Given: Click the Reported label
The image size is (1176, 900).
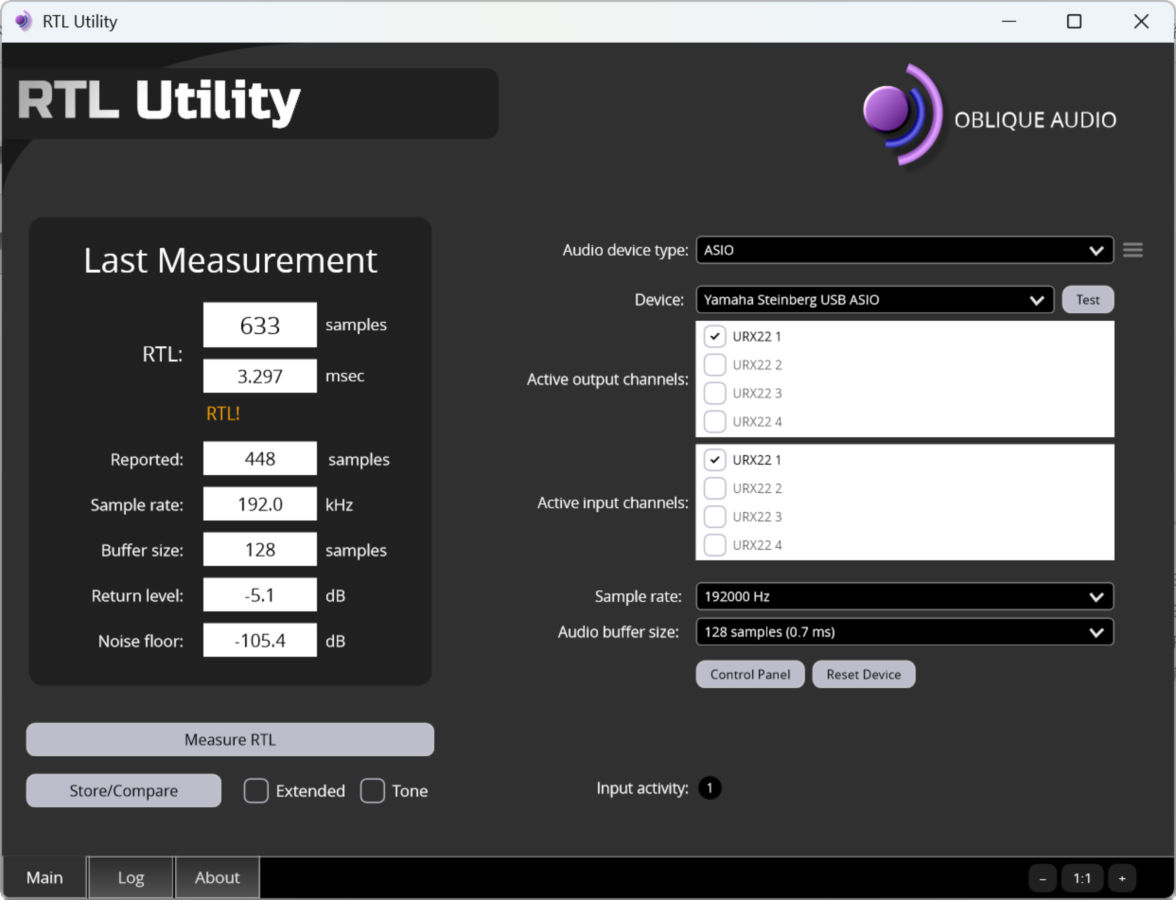Looking at the screenshot, I should 146,459.
